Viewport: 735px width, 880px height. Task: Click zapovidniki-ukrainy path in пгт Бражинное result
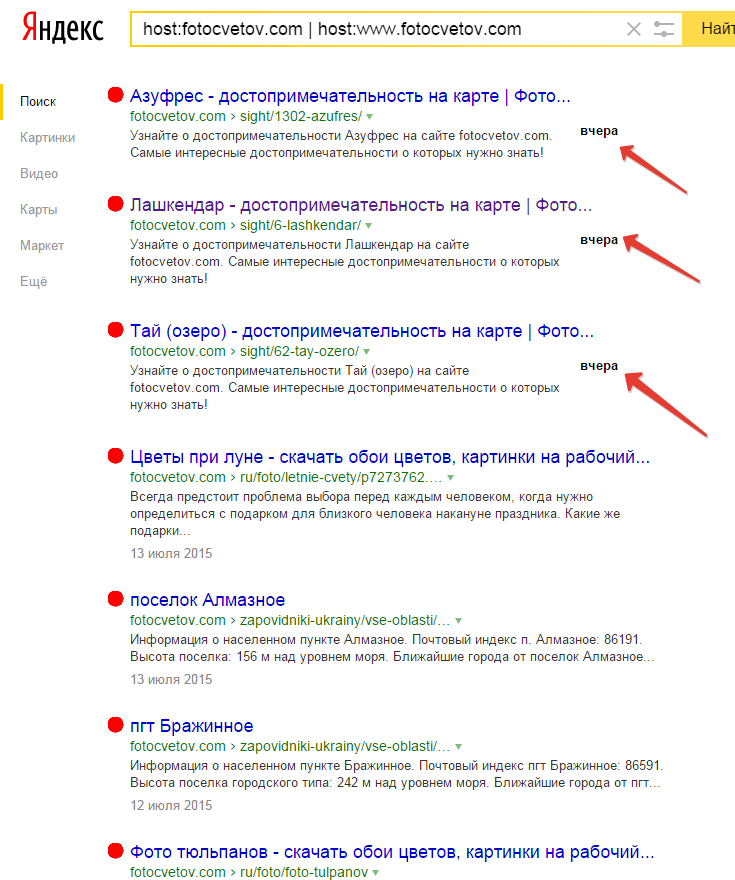click(345, 746)
